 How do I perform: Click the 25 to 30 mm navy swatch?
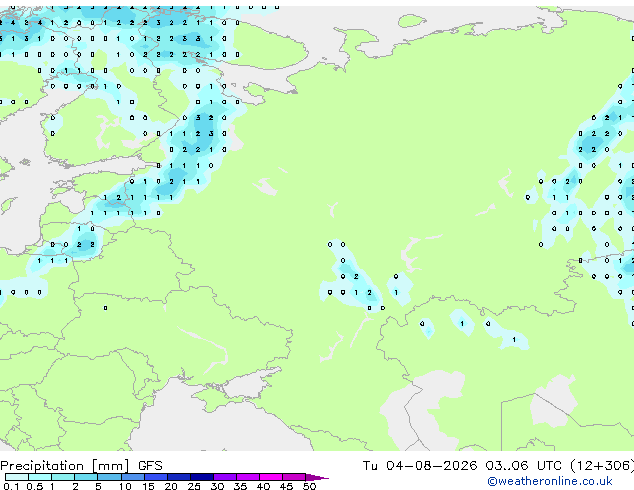click(x=201, y=477)
